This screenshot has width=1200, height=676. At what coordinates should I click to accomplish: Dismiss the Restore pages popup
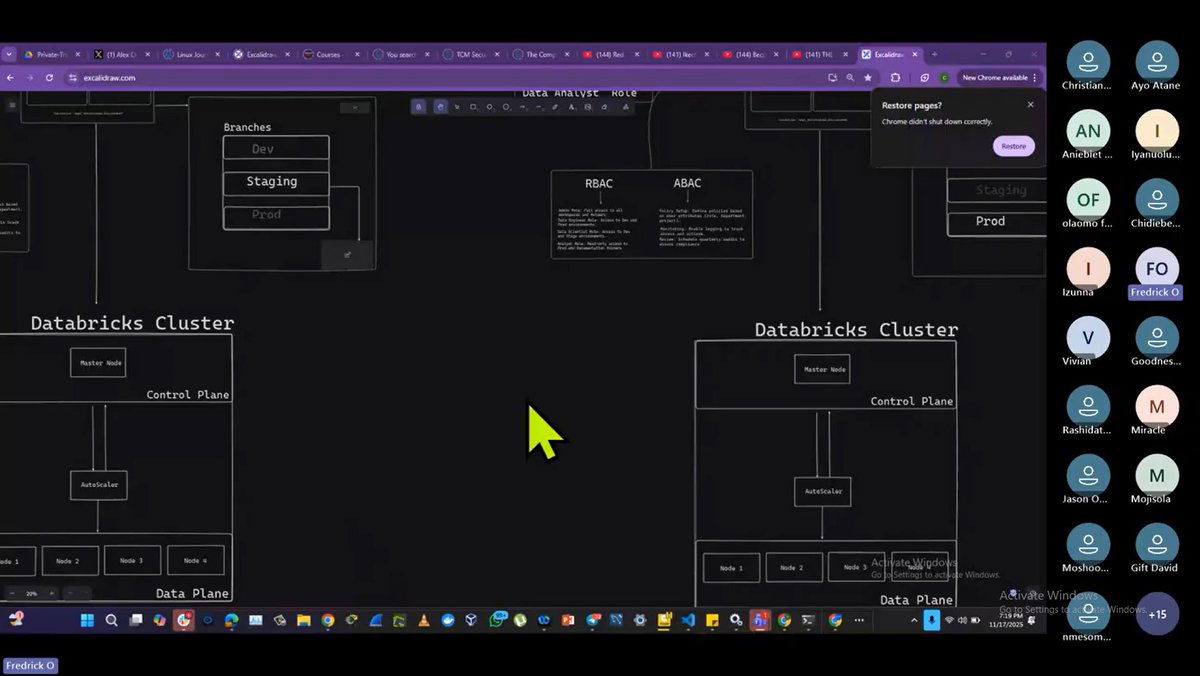1030,104
